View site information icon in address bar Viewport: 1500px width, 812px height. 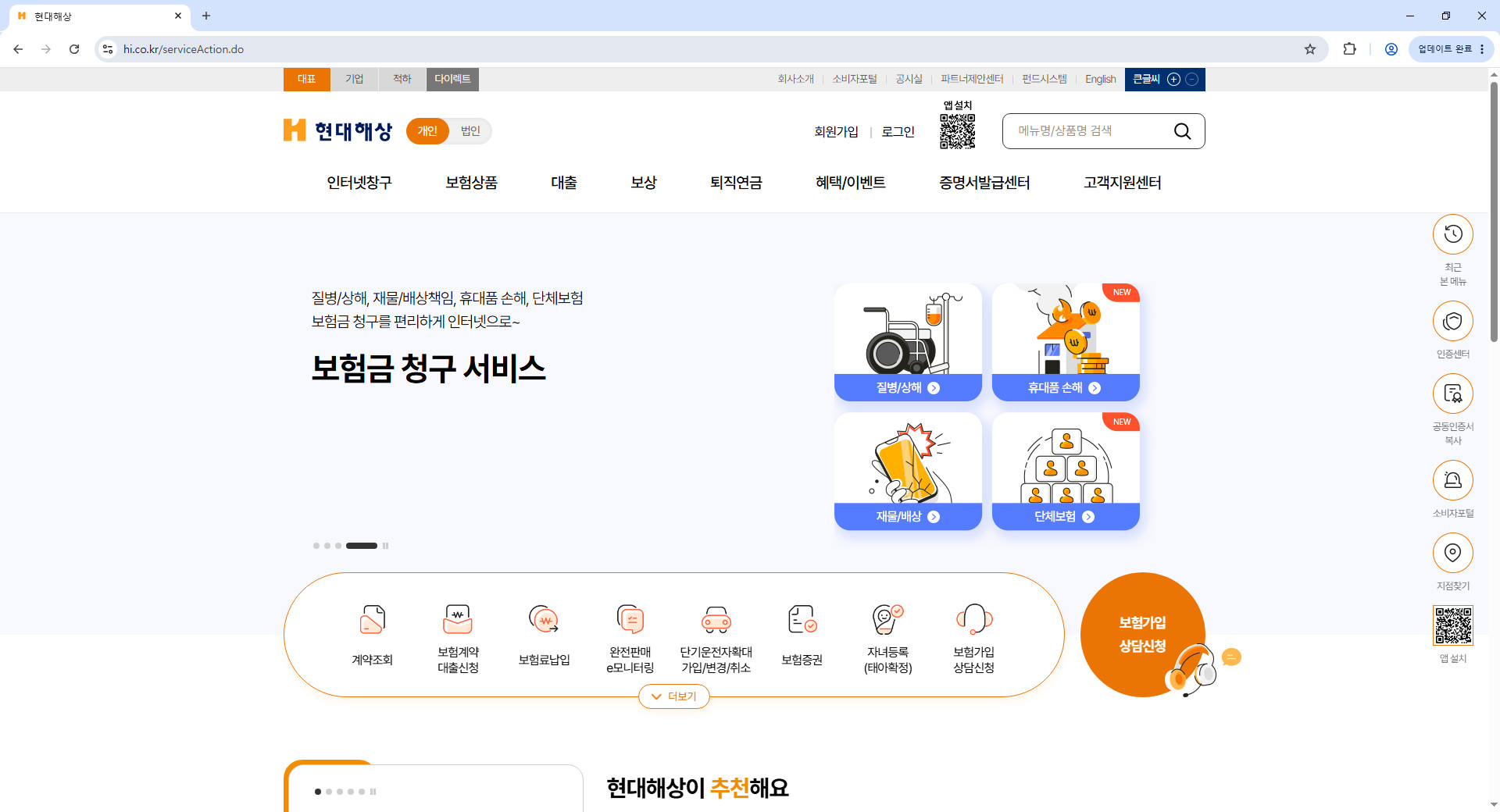(108, 49)
